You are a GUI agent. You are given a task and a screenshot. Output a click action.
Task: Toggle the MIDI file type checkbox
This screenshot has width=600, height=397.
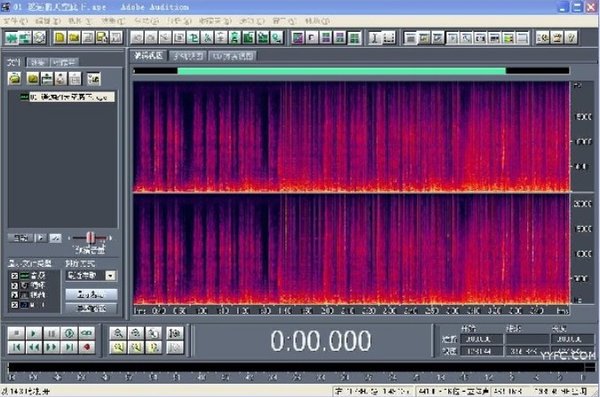click(15, 305)
